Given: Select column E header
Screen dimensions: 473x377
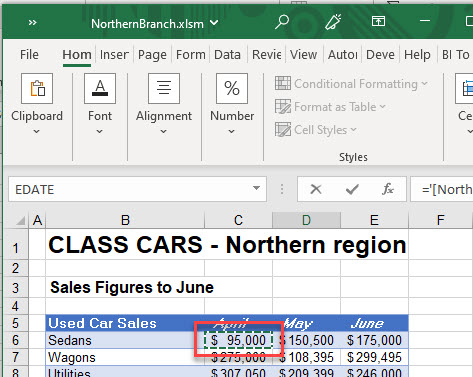Looking at the screenshot, I should coord(374,220).
